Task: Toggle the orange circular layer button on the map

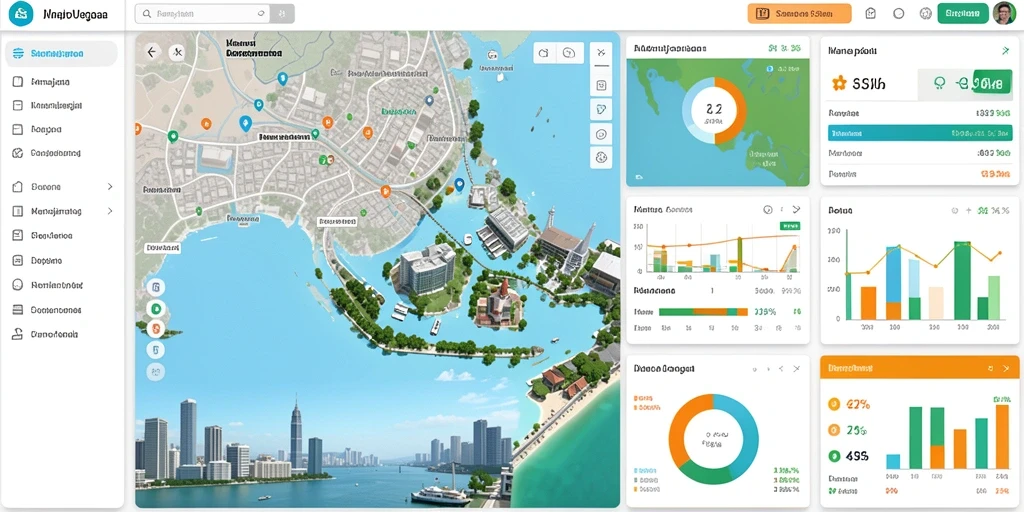Action: point(155,329)
